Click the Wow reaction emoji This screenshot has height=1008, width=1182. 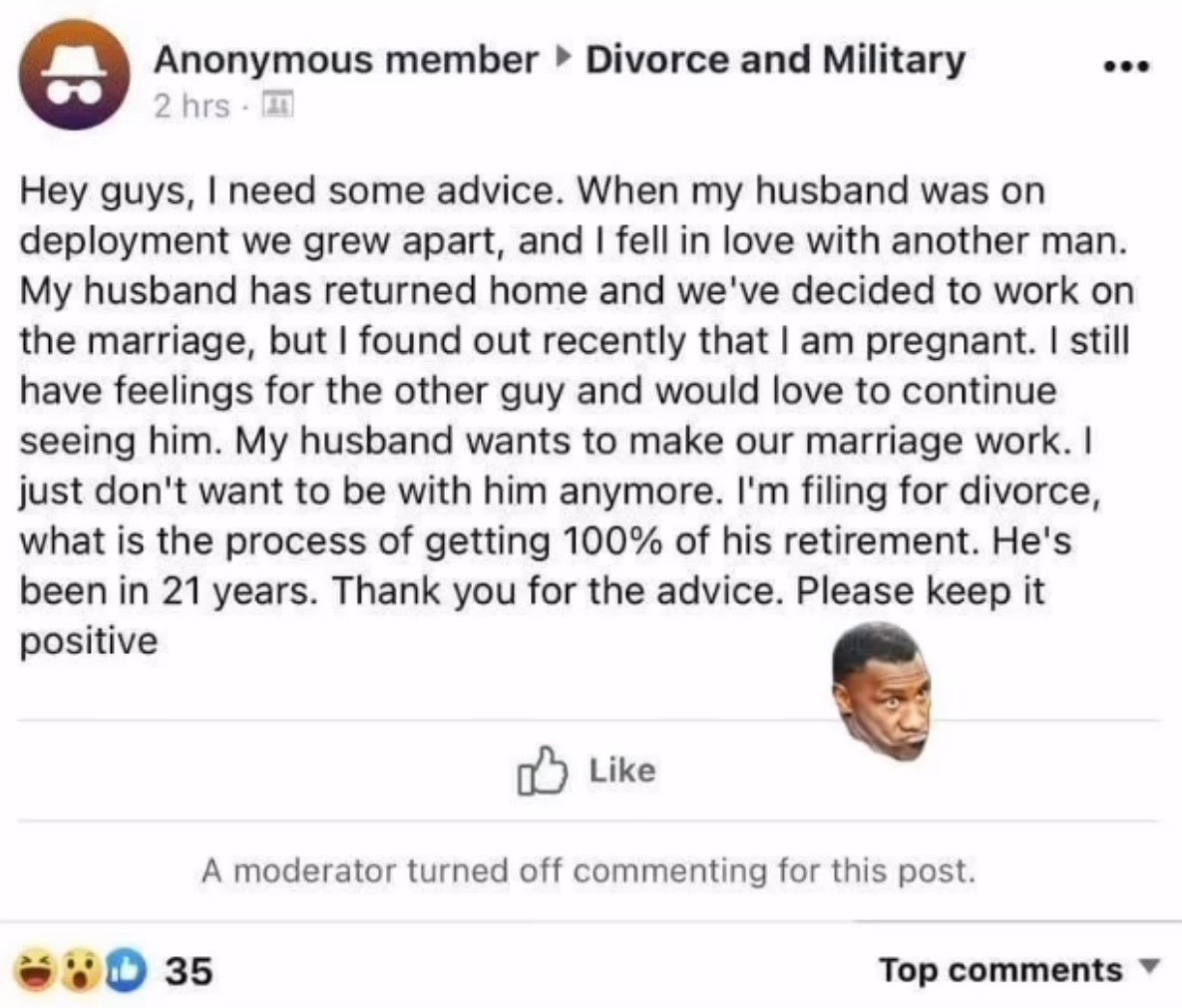pos(80,970)
